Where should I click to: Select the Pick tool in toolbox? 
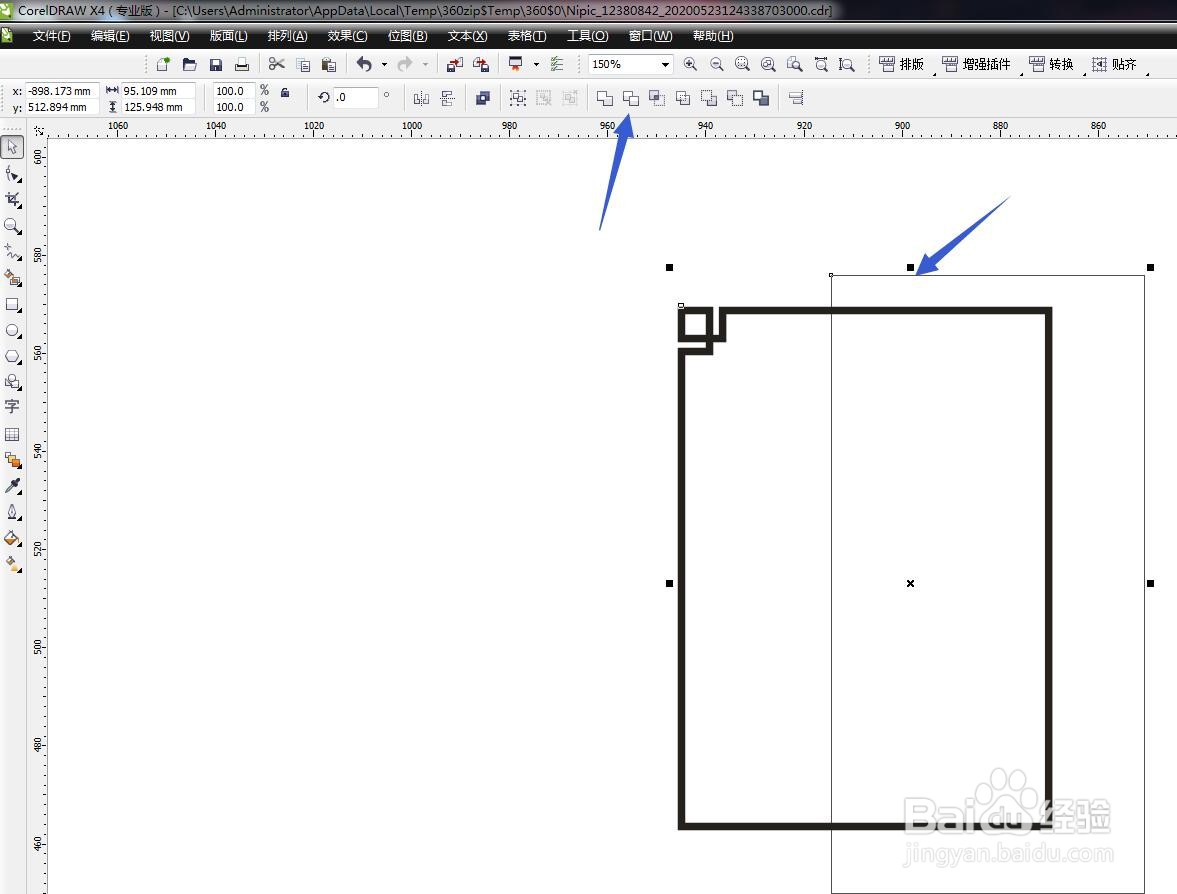pos(12,147)
